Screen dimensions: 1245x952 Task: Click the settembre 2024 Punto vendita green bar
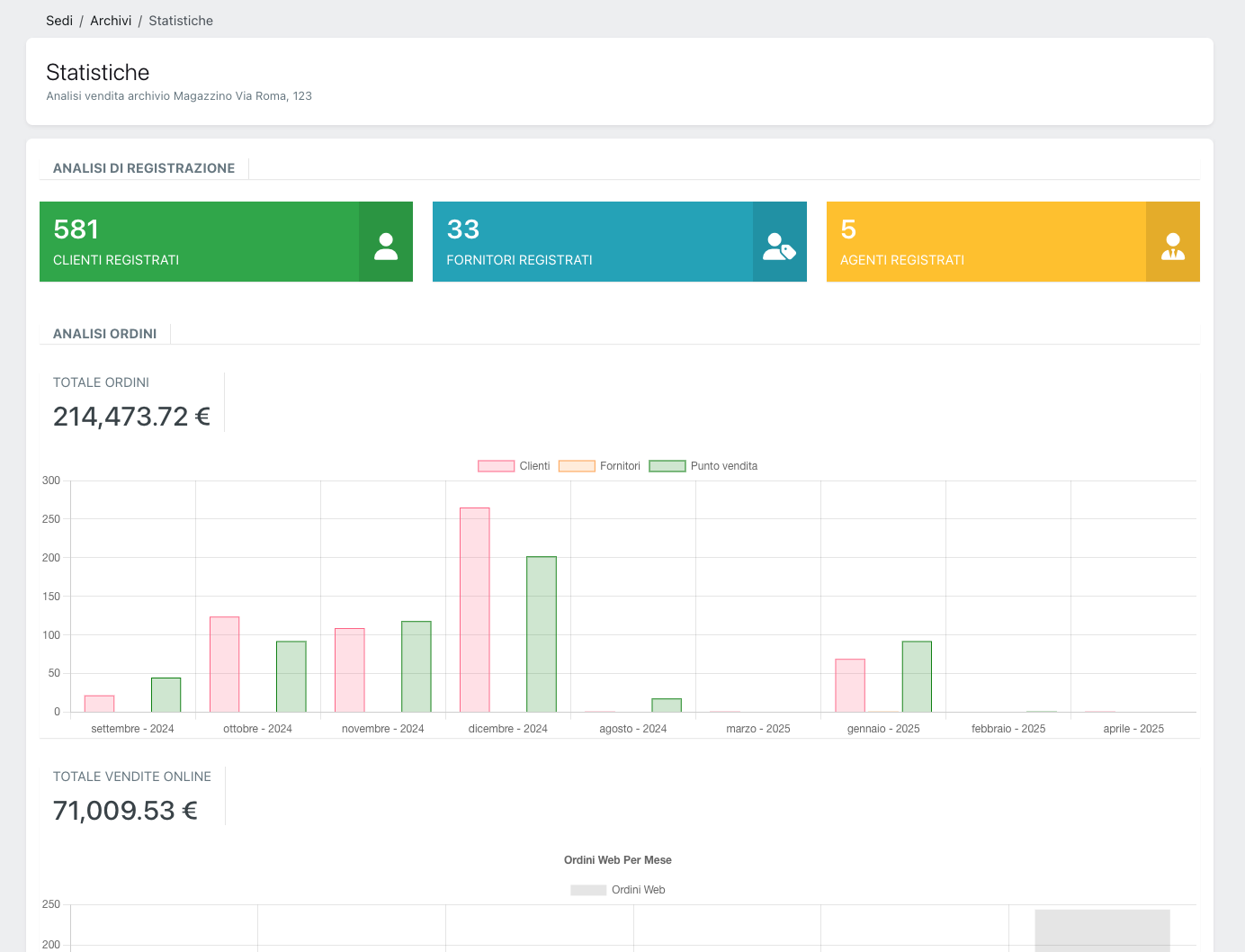pyautogui.click(x=166, y=695)
